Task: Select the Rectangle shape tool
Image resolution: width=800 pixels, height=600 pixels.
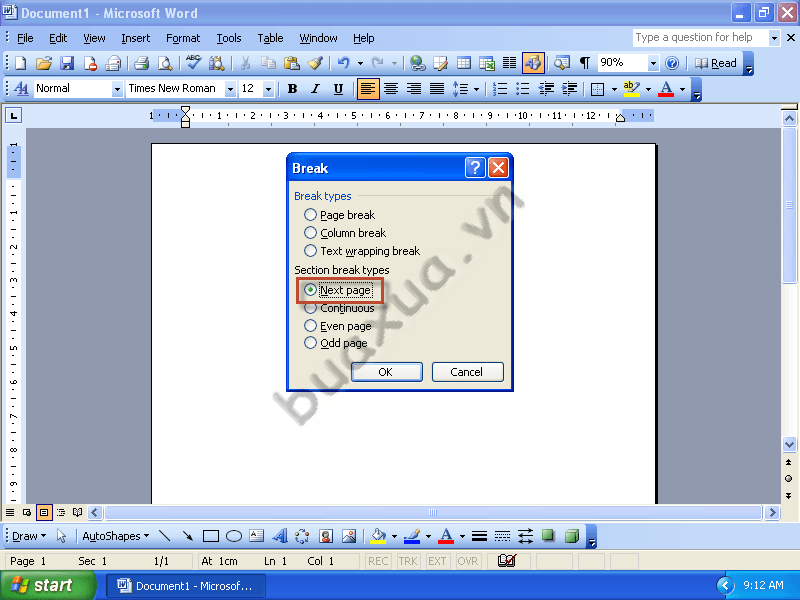Action: 211,536
